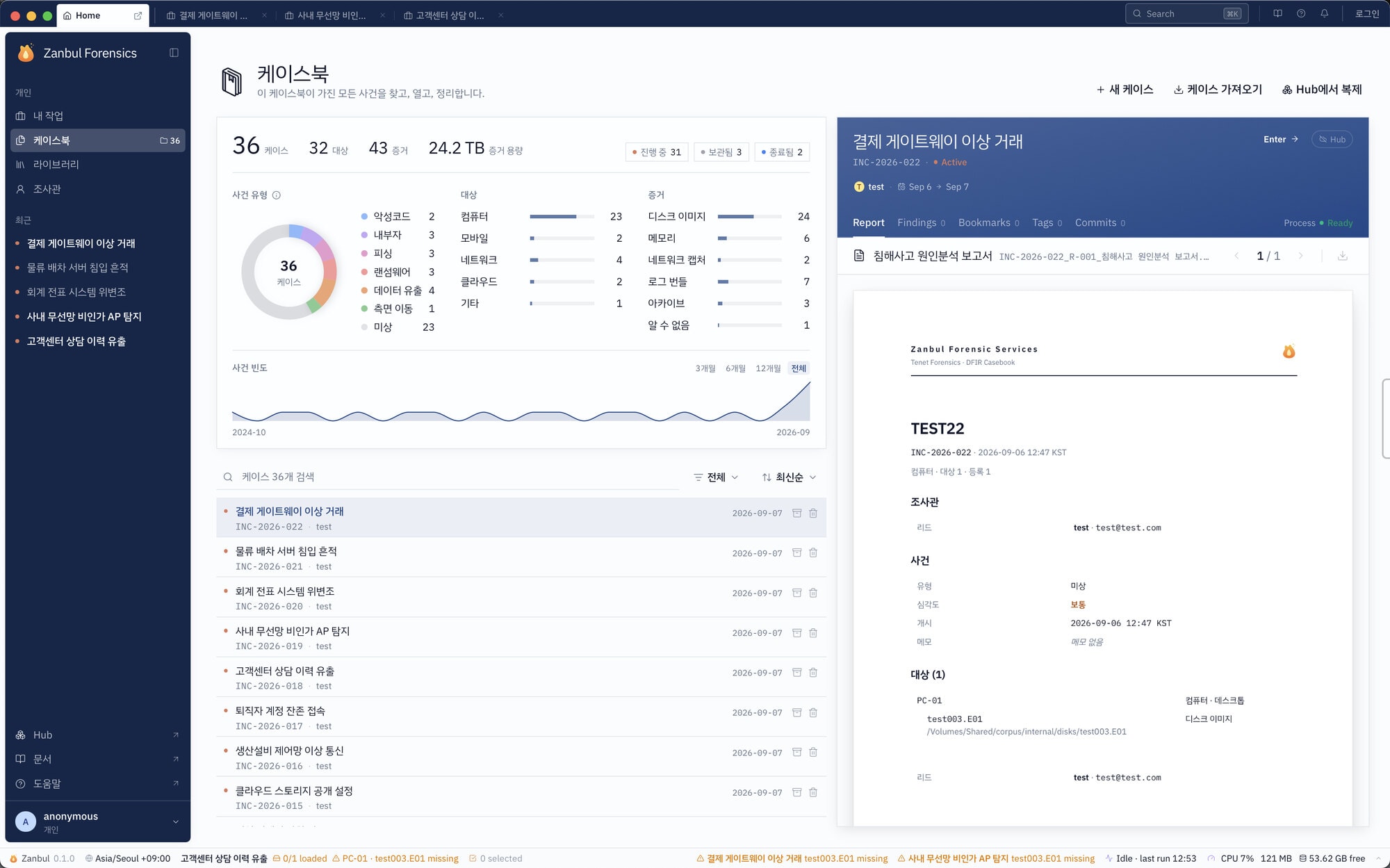Open the help question icon in title bar
The image size is (1390, 868).
click(x=1301, y=14)
